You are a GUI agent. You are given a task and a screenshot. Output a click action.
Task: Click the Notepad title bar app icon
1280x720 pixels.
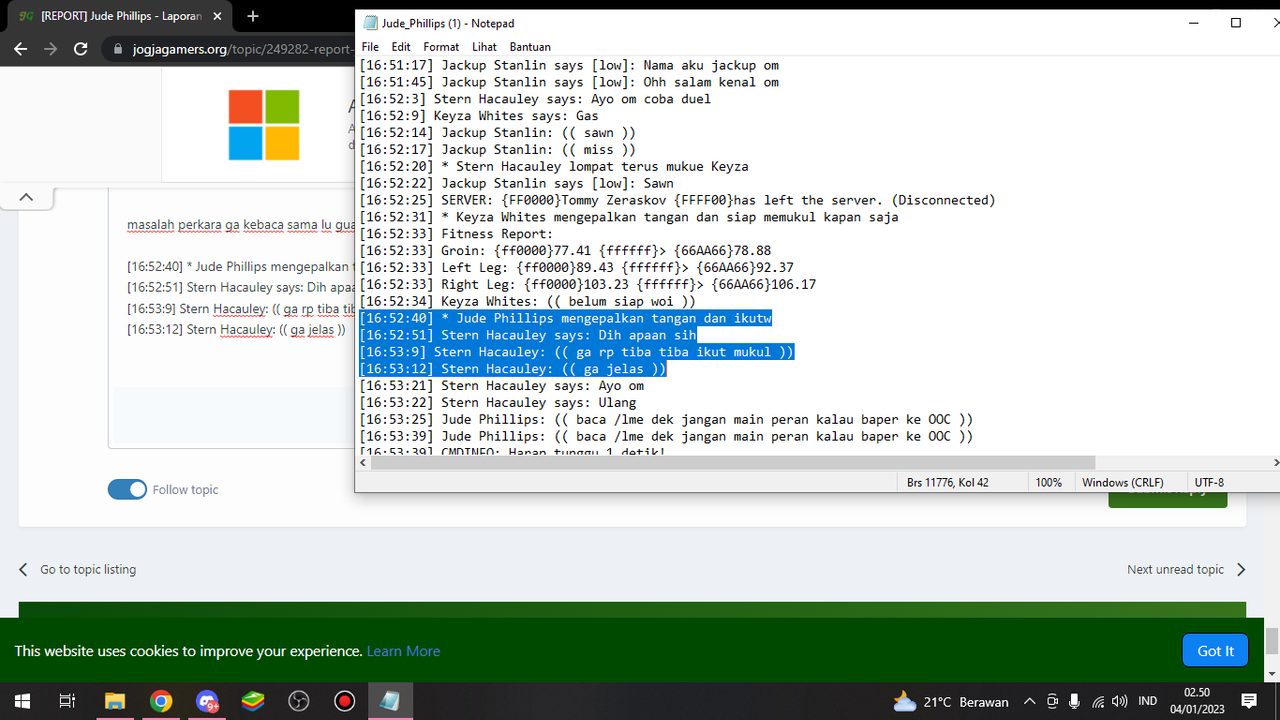coord(371,23)
